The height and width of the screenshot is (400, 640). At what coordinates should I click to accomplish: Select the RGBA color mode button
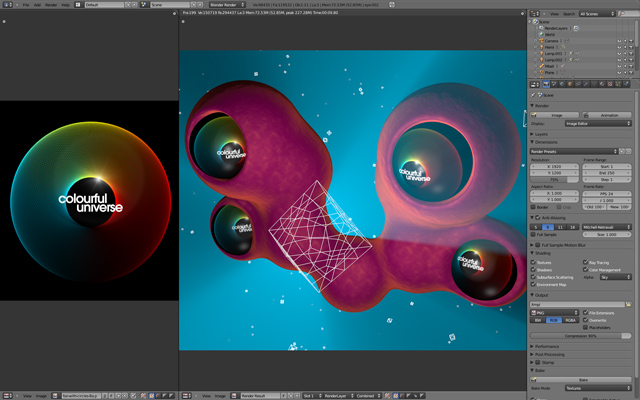569,320
